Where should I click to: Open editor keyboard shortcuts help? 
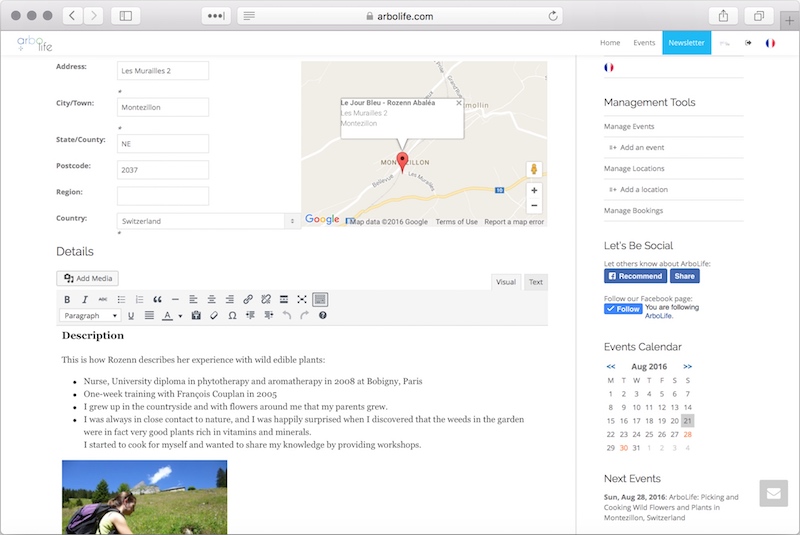[x=322, y=316]
